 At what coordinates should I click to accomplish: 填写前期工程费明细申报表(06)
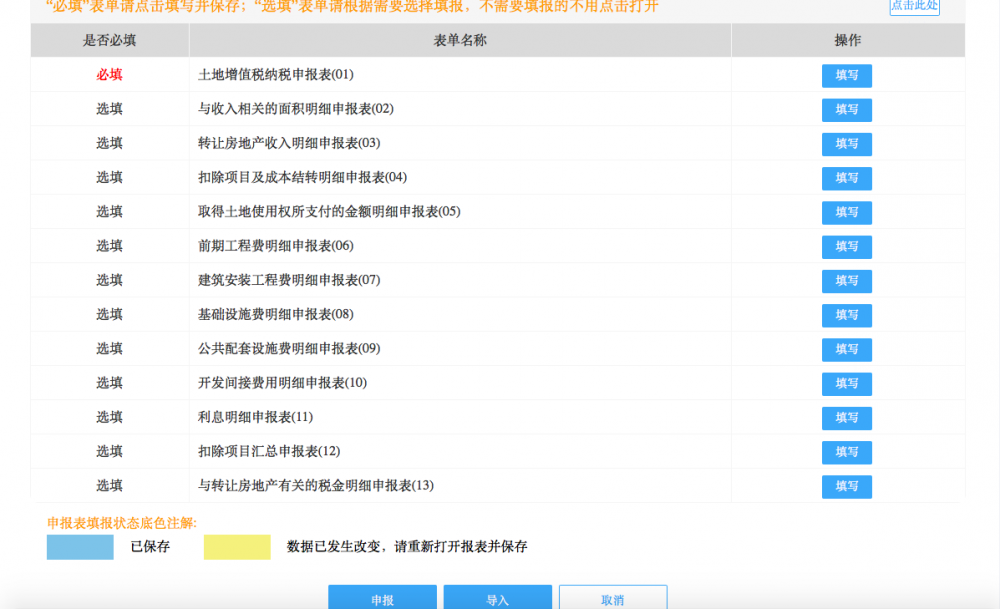pos(846,247)
